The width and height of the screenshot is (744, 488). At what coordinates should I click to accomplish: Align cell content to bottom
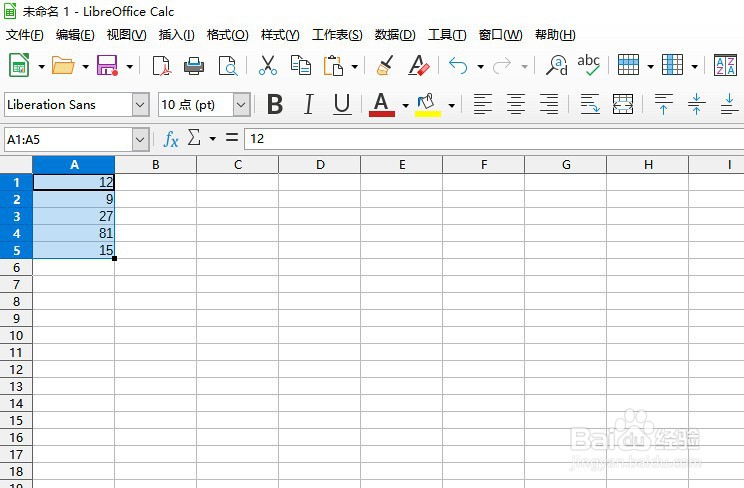pyautogui.click(x=729, y=104)
